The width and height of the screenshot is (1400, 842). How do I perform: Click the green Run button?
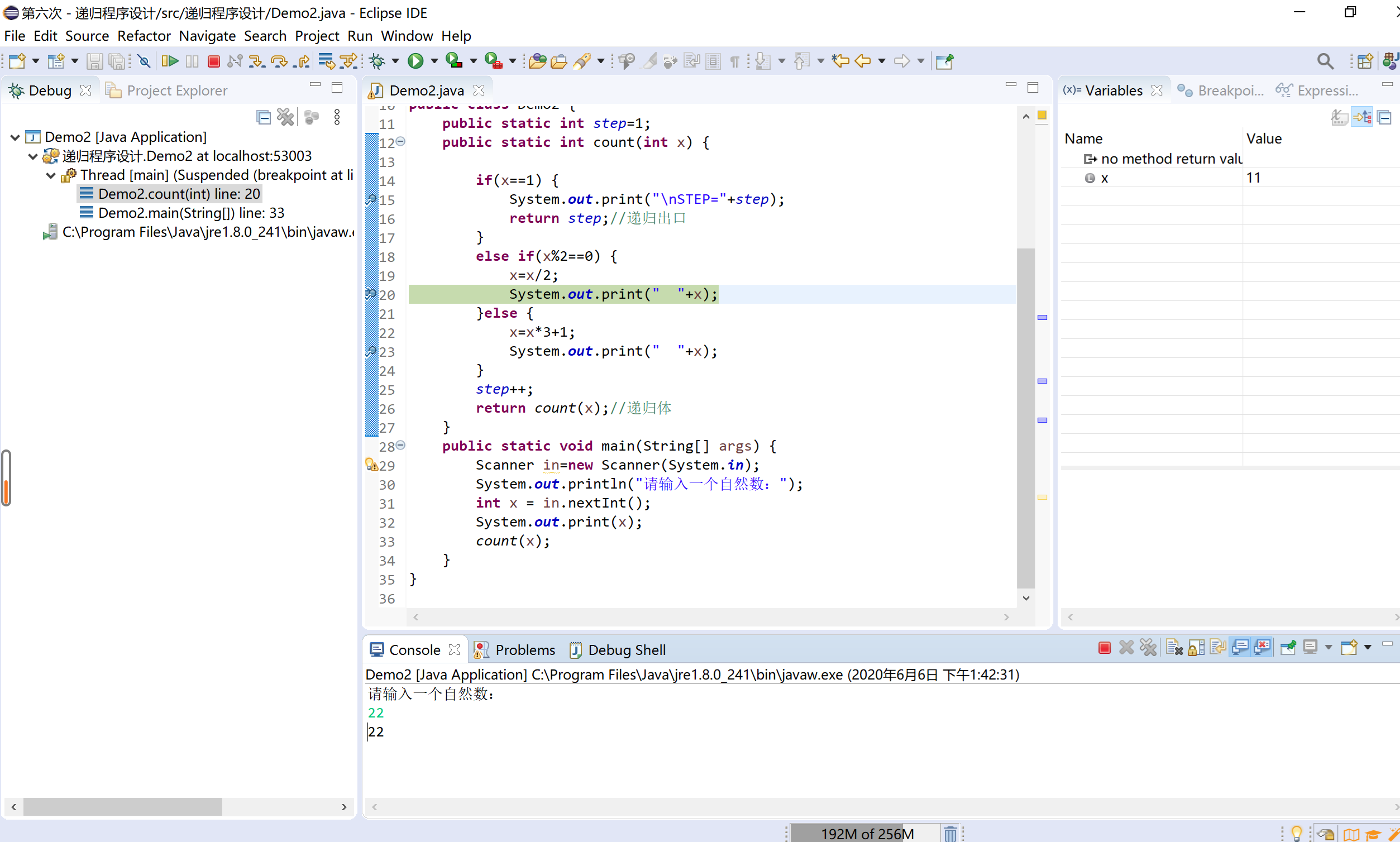[415, 61]
